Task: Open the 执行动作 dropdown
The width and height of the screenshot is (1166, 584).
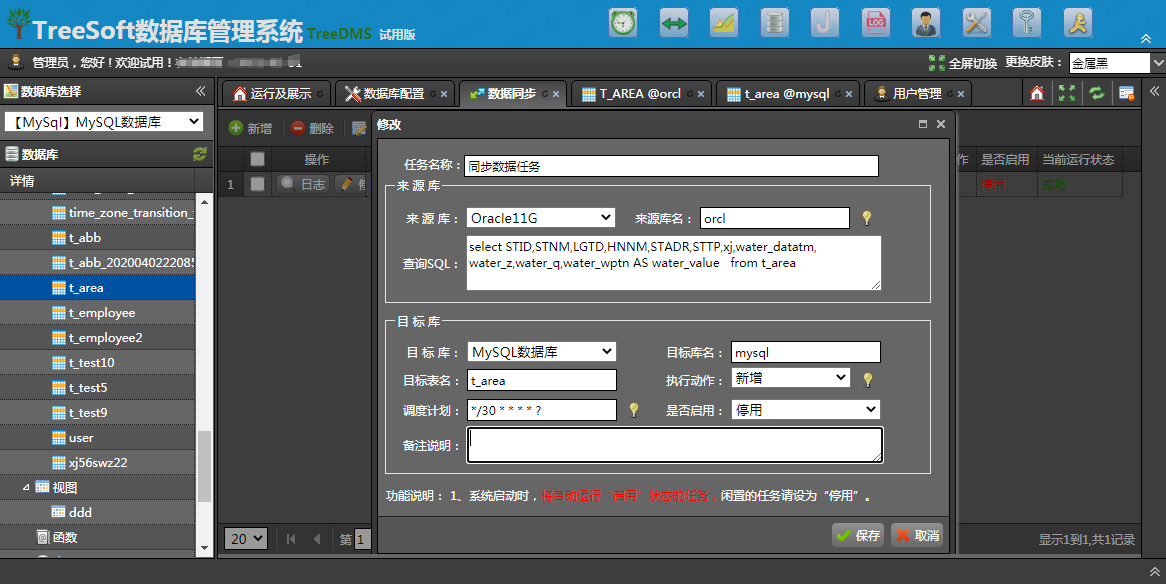Action: point(790,378)
